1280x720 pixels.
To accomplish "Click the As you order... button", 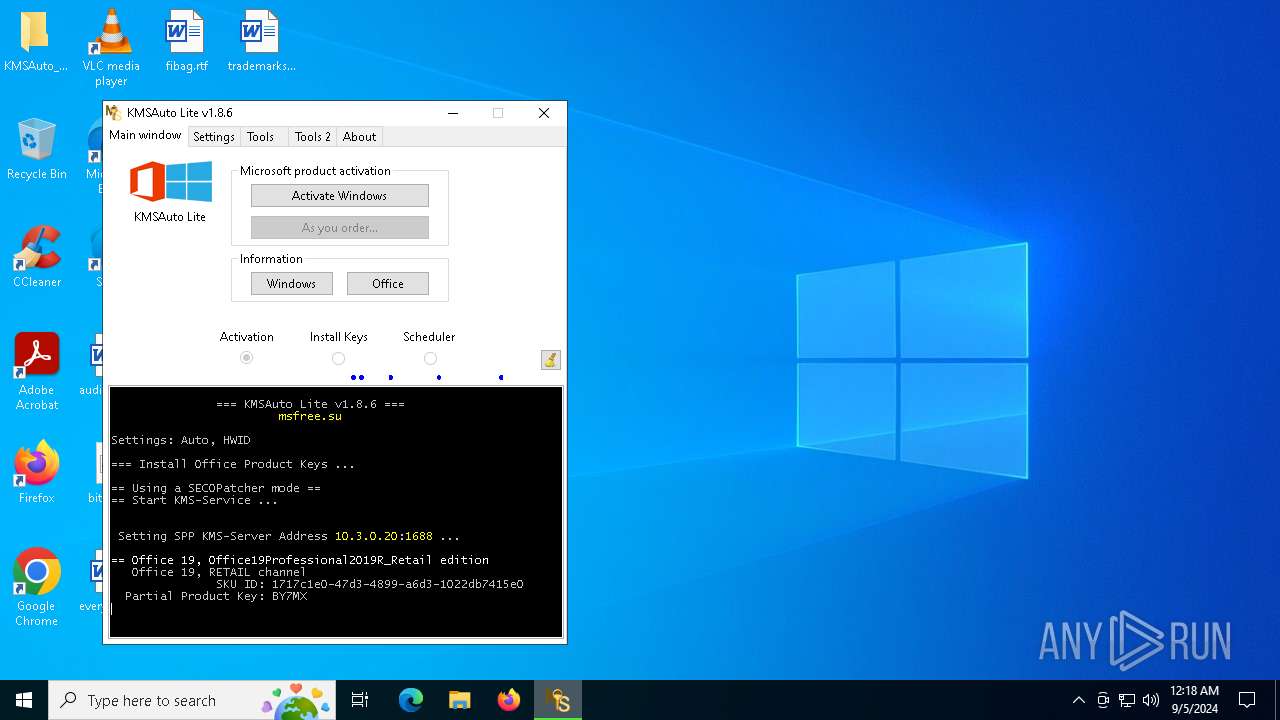I will coord(340,228).
